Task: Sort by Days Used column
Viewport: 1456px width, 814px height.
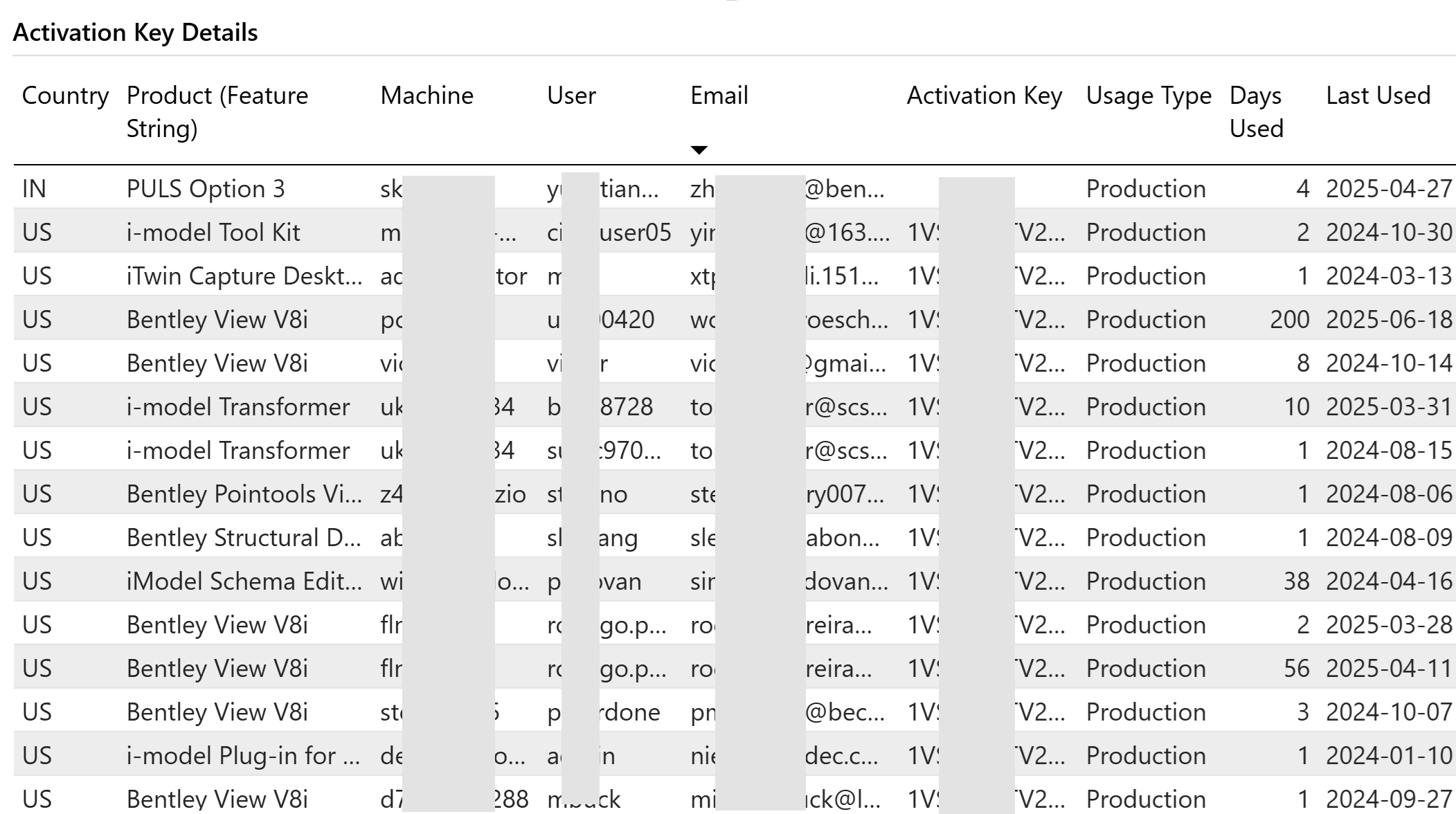Action: click(1256, 111)
